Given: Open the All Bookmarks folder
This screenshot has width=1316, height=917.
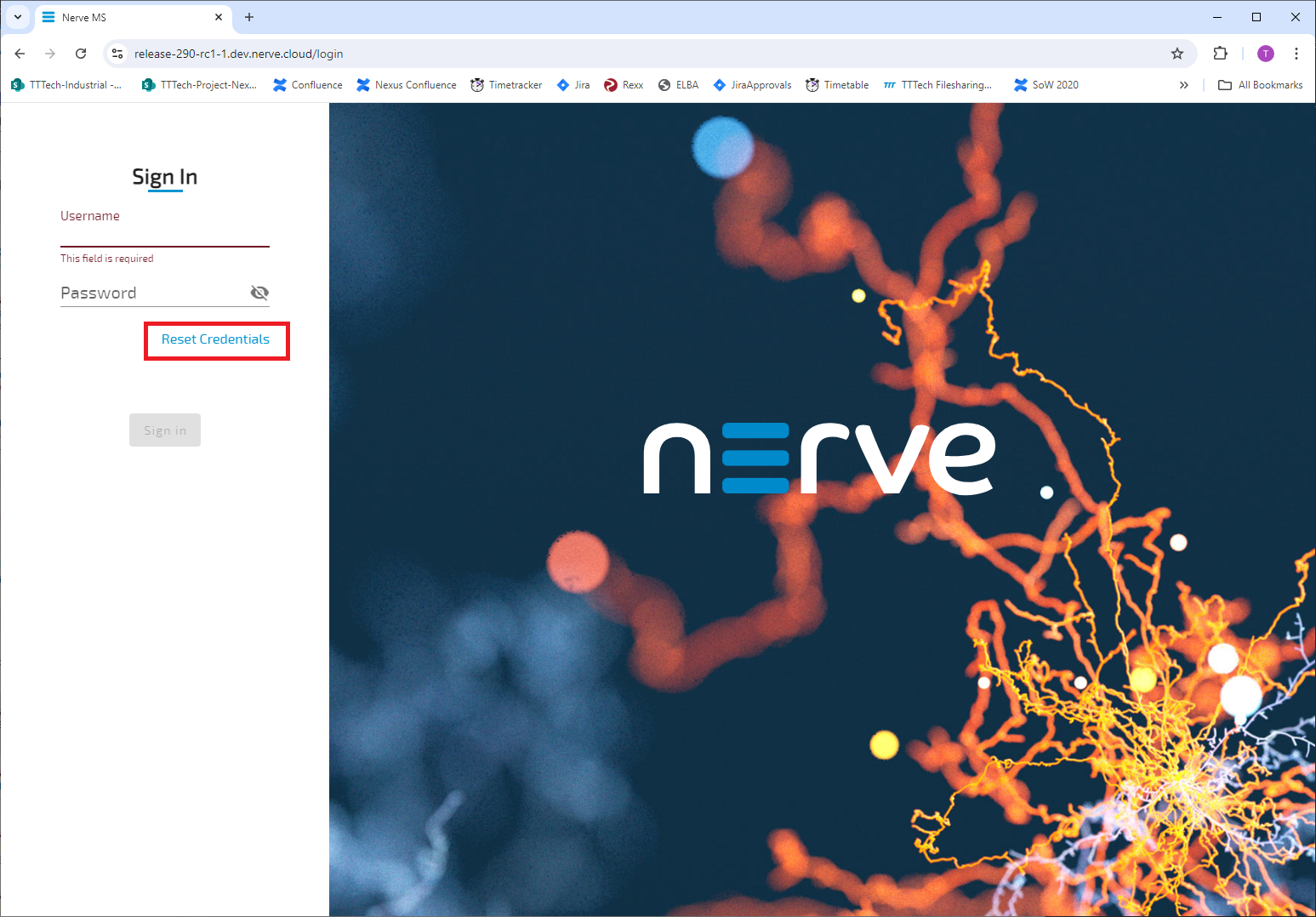Looking at the screenshot, I should click(1261, 85).
